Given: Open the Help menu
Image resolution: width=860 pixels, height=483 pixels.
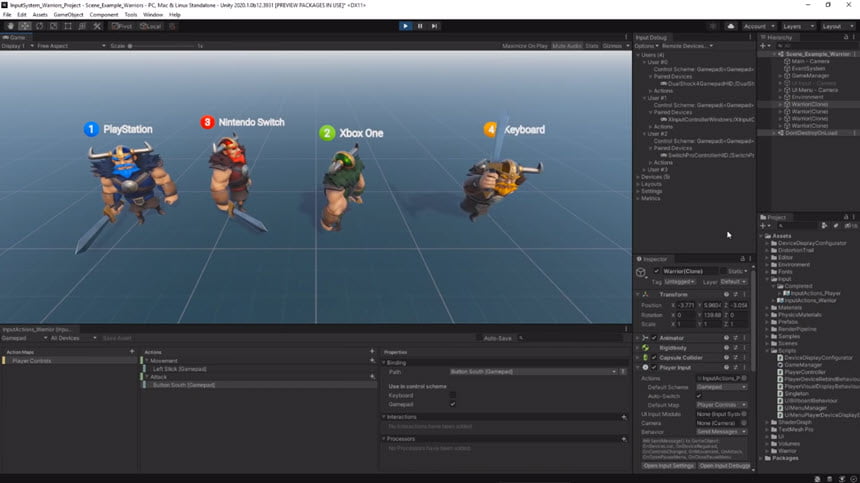Looking at the screenshot, I should pos(174,15).
